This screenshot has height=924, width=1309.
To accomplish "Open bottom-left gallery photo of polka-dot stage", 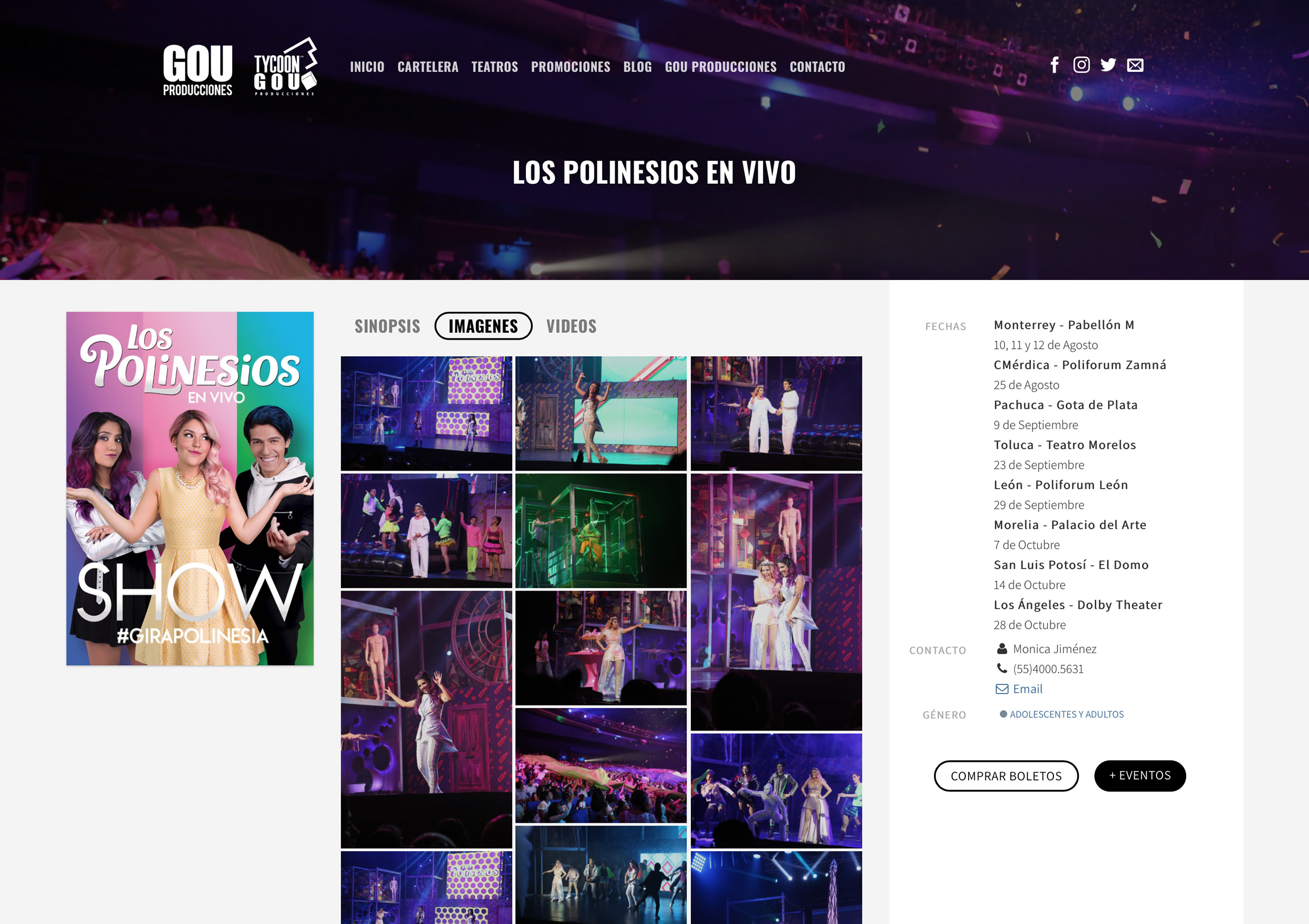I will pyautogui.click(x=426, y=888).
